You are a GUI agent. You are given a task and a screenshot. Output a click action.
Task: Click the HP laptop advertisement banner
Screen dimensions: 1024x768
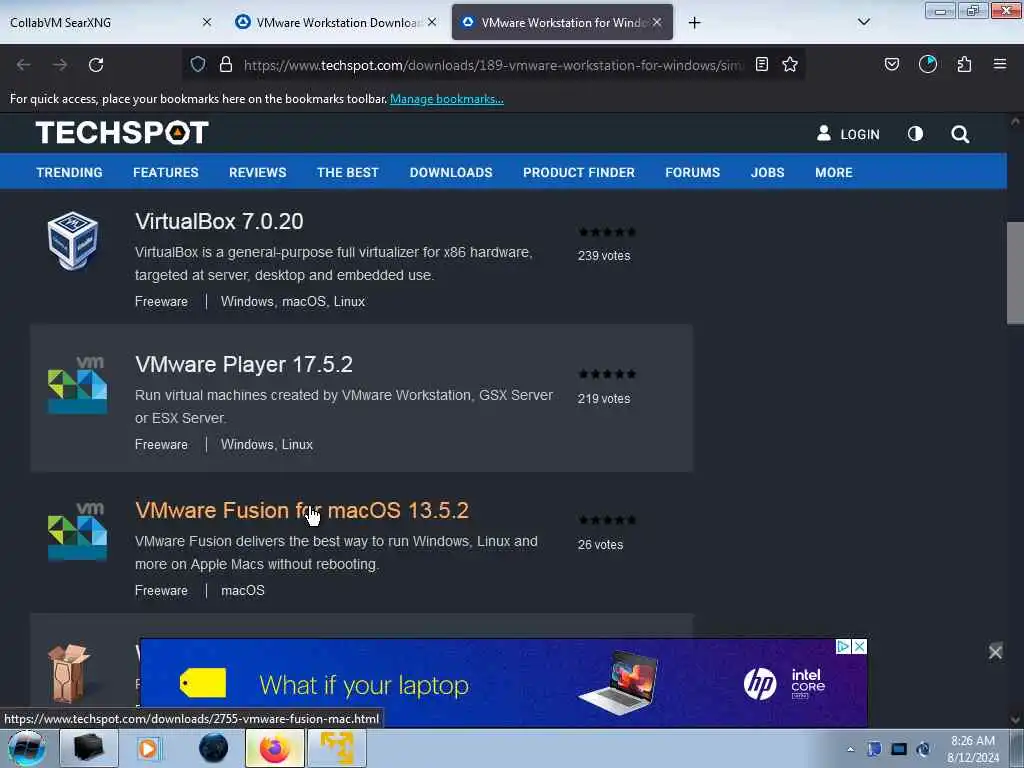point(504,682)
